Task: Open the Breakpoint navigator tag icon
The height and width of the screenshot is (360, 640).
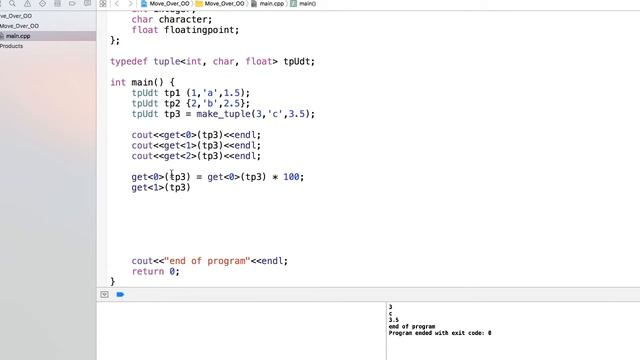Action: point(72,3)
